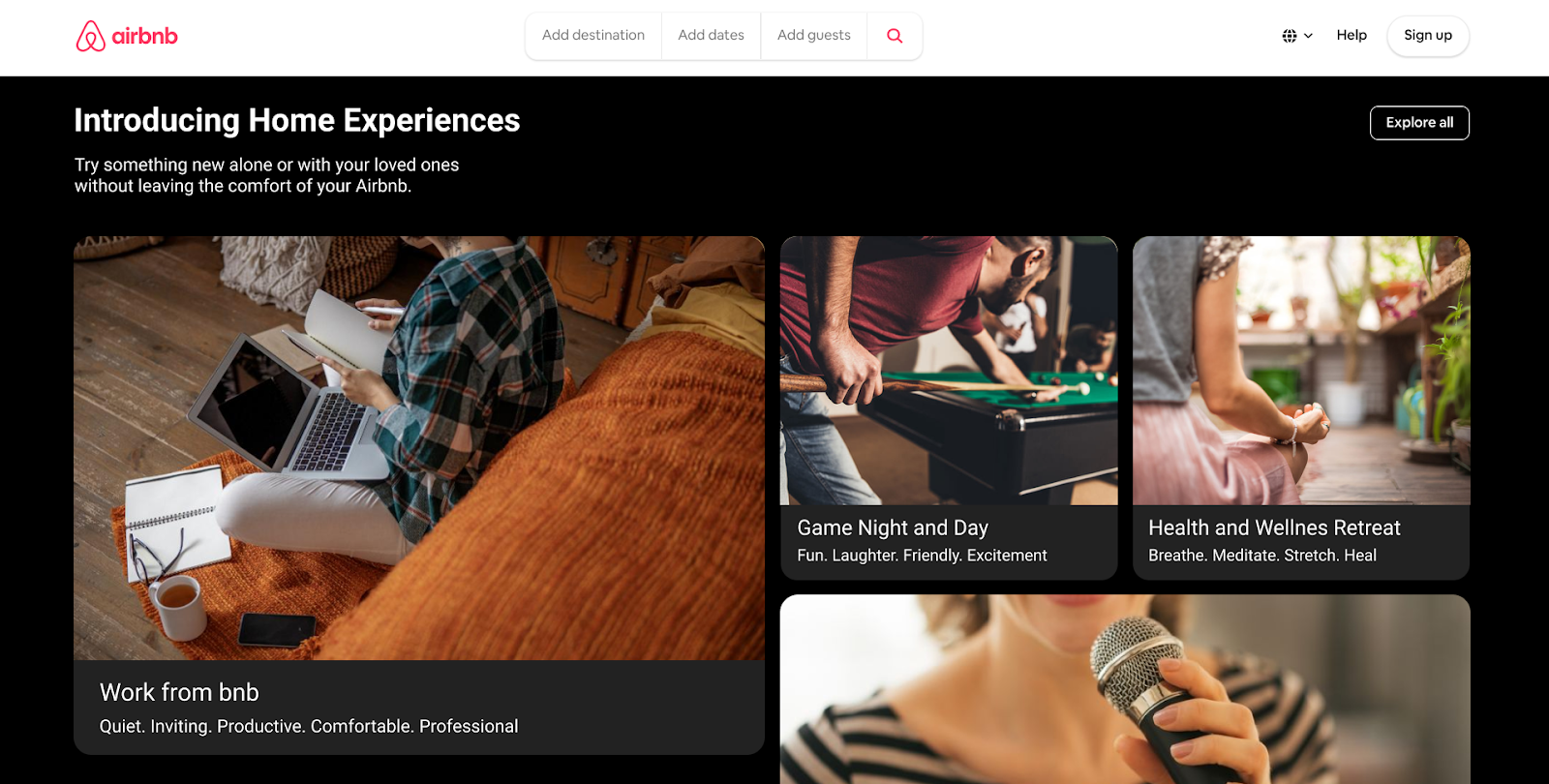Open the Add guests selector
Viewport: 1549px width, 784px height.
click(x=813, y=36)
